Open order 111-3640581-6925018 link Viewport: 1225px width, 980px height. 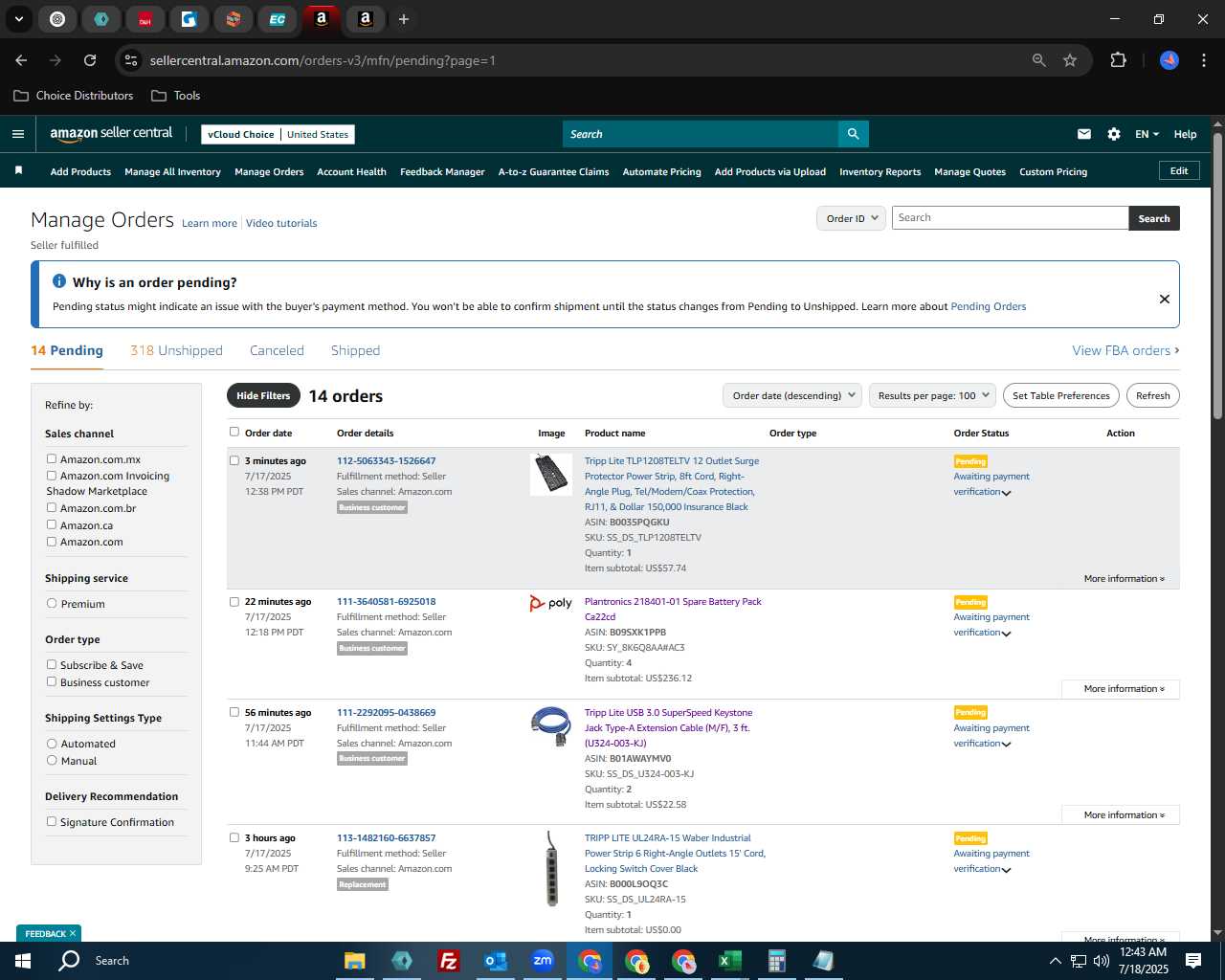[386, 602]
